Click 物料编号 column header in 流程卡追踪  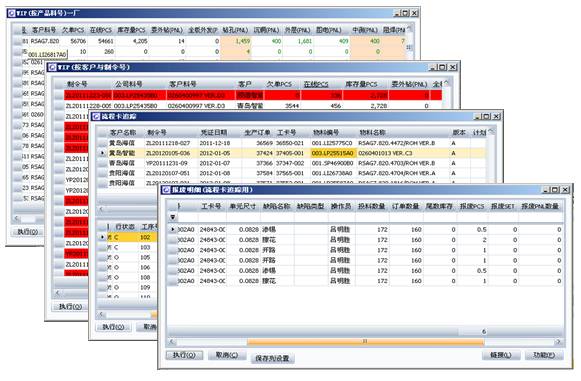(x=326, y=132)
